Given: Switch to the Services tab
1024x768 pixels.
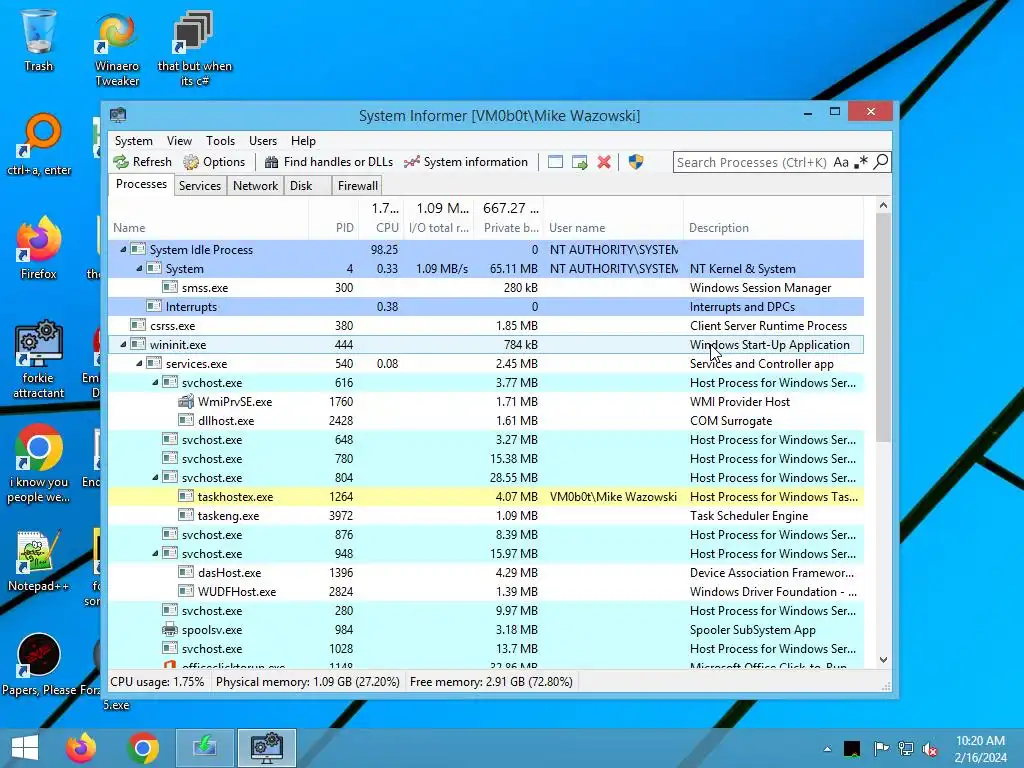Looking at the screenshot, I should [x=200, y=186].
